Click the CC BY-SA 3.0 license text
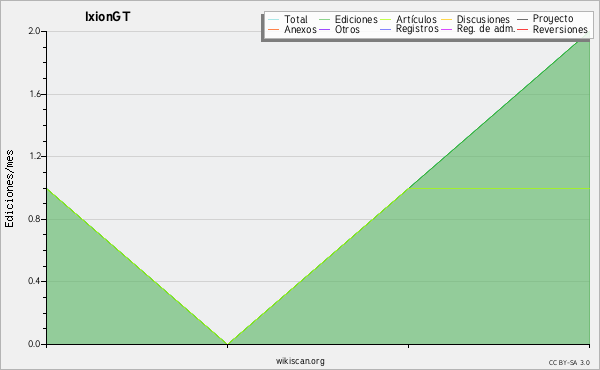The height and width of the screenshot is (370, 600). 569,363
